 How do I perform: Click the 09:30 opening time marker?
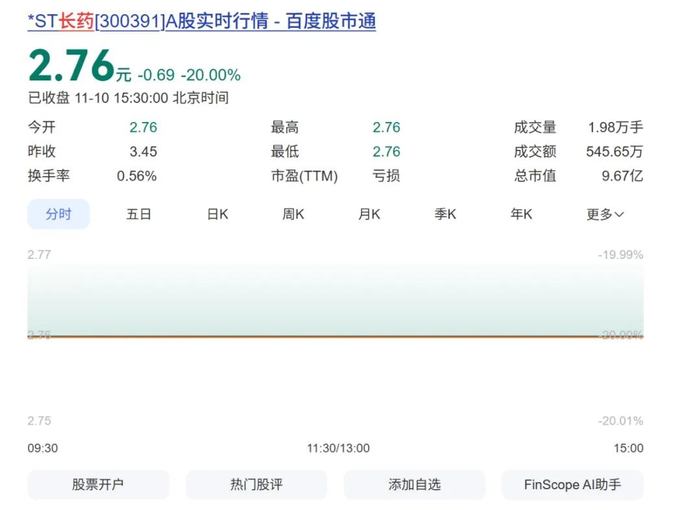point(42,448)
